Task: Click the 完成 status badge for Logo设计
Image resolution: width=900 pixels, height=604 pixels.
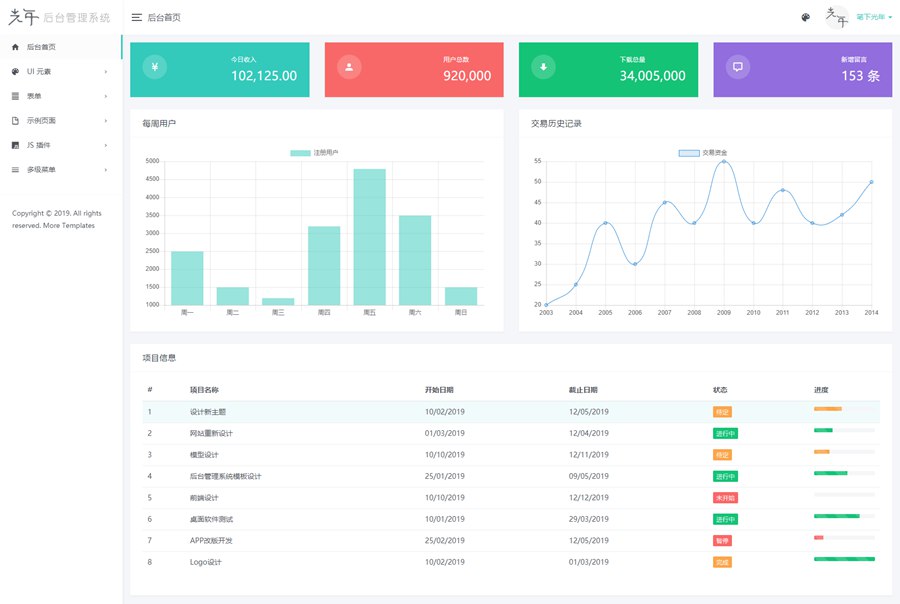Action: [x=722, y=563]
